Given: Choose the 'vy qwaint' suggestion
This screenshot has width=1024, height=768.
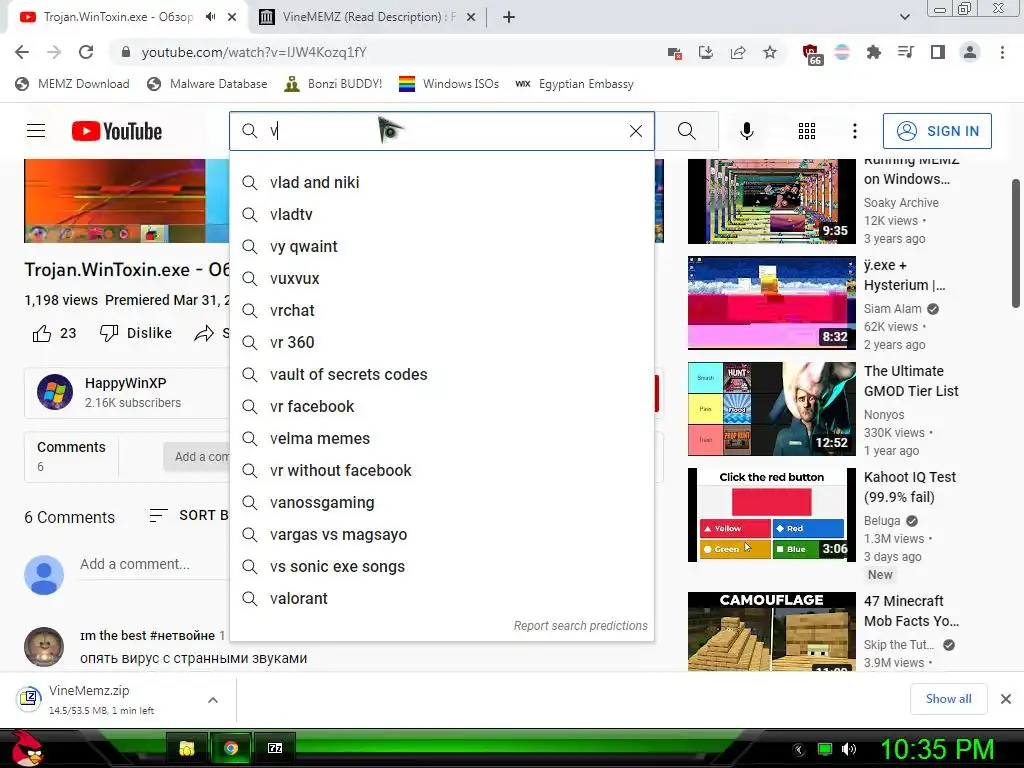Looking at the screenshot, I should click(x=442, y=246).
